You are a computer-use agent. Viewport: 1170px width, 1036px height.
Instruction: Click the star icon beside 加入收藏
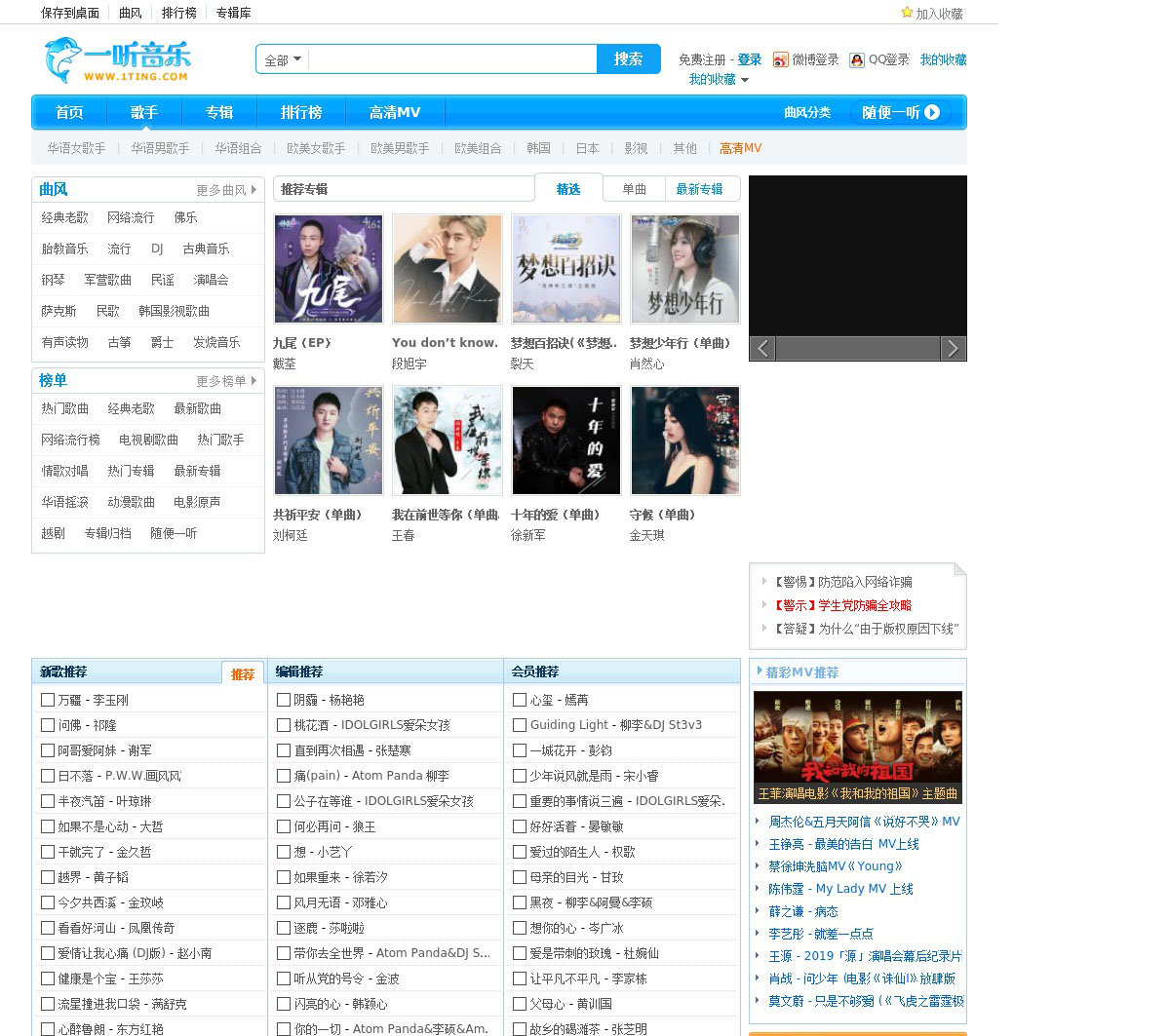tap(907, 13)
